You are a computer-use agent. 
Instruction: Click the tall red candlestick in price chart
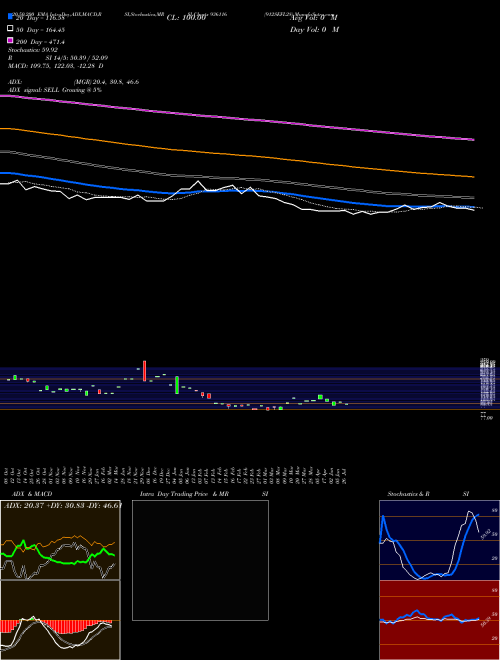144,371
